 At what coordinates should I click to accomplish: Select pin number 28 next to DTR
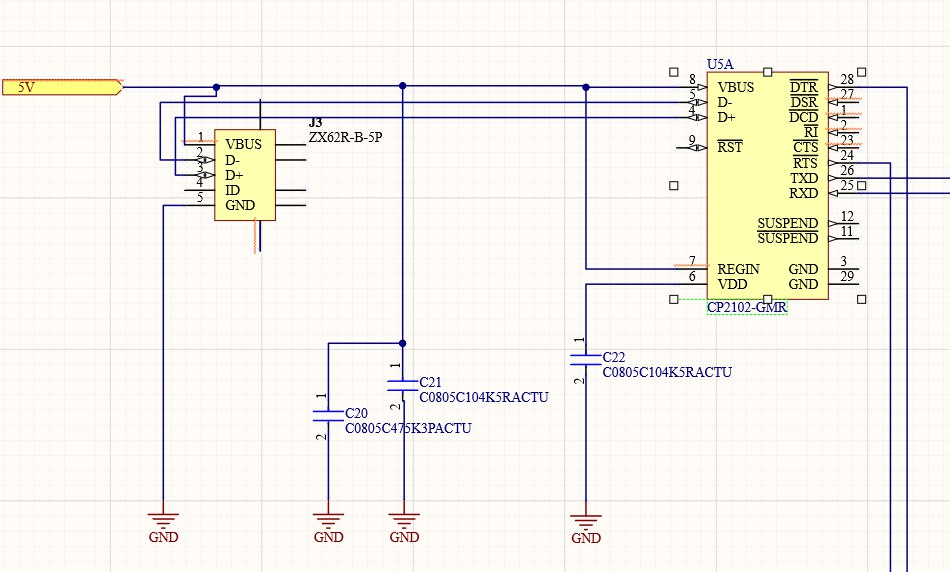coord(847,79)
